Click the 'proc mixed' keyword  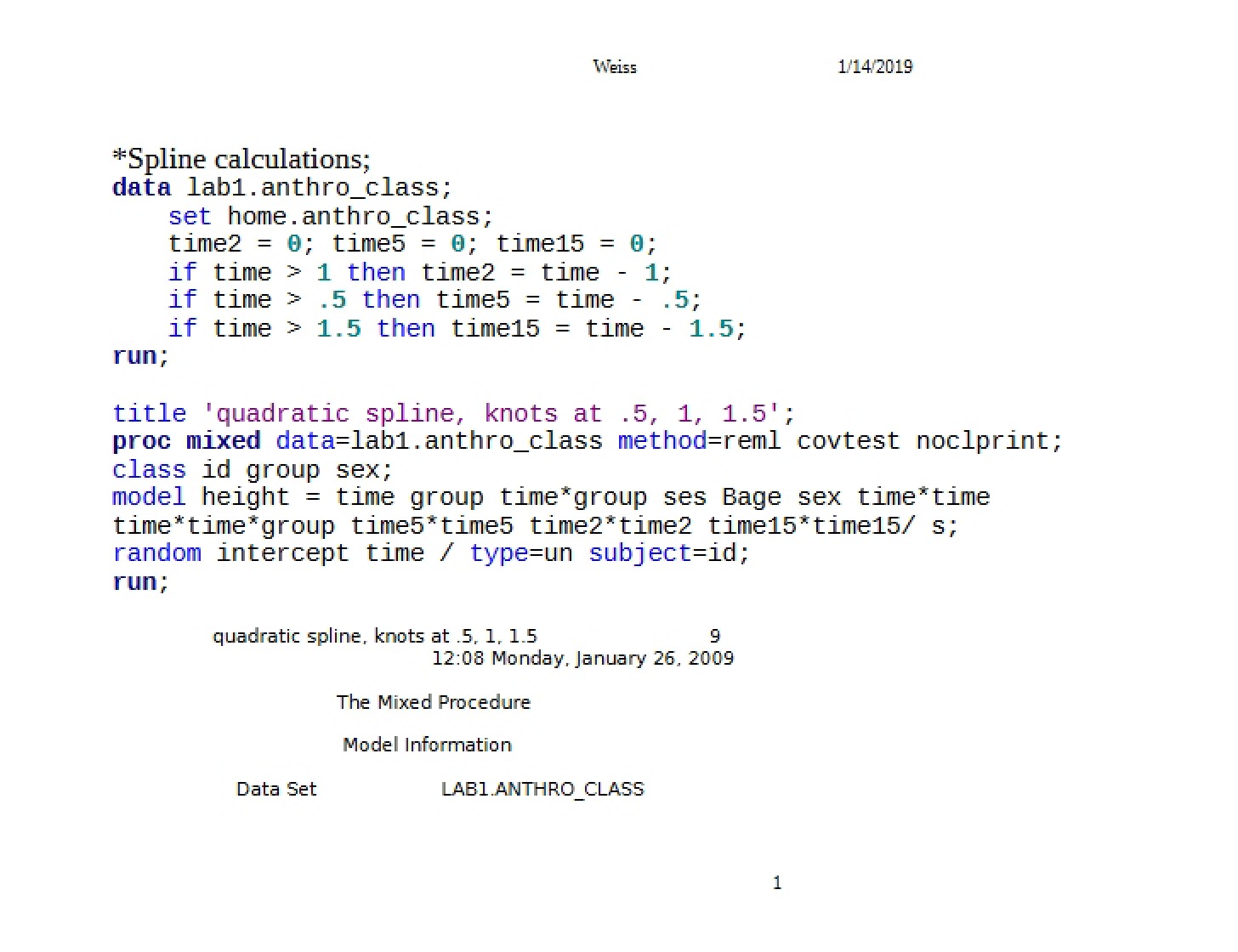pos(186,441)
